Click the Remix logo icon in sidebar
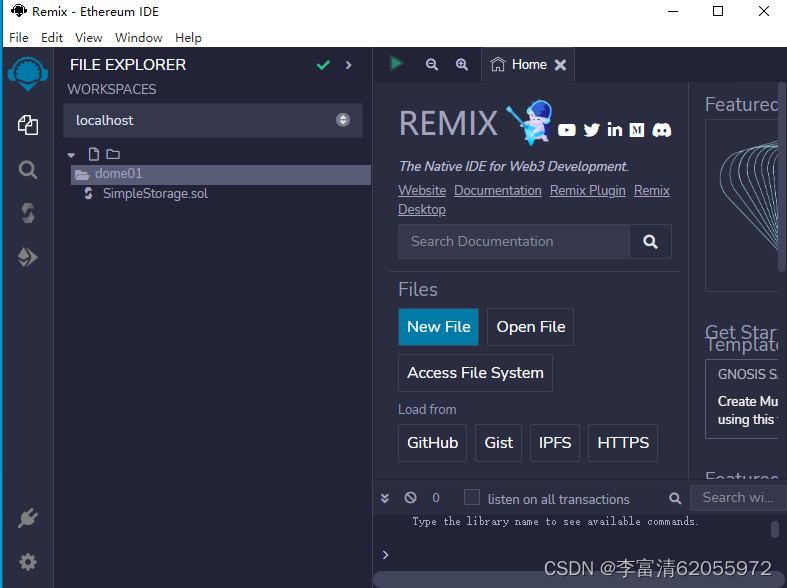This screenshot has width=787, height=588. (x=28, y=74)
